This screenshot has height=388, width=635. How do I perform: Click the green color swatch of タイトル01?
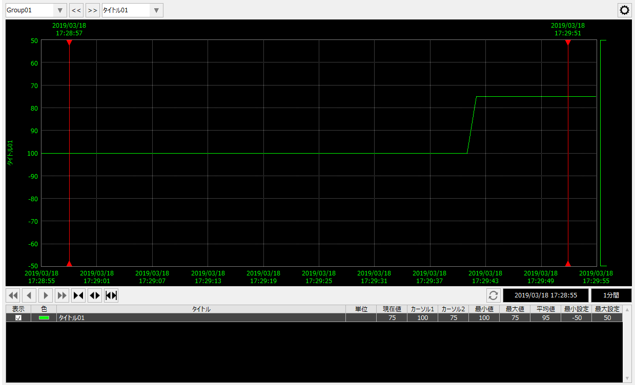(44, 318)
